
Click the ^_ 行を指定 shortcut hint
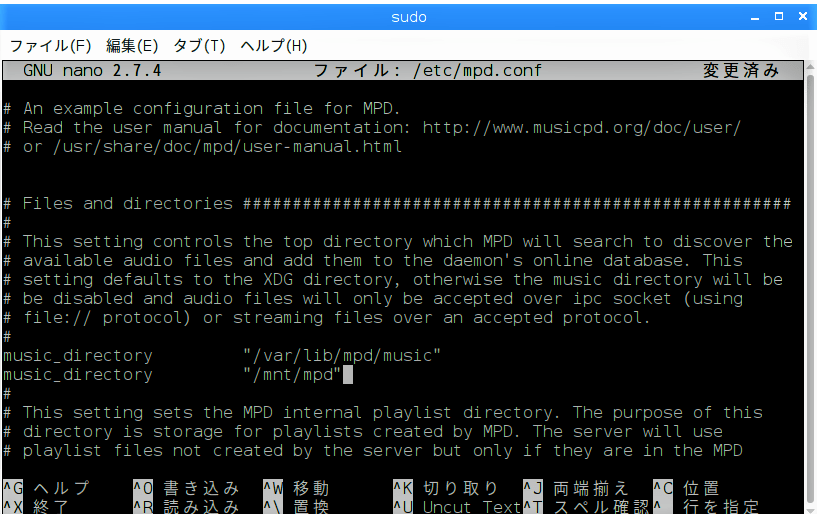coord(707,507)
